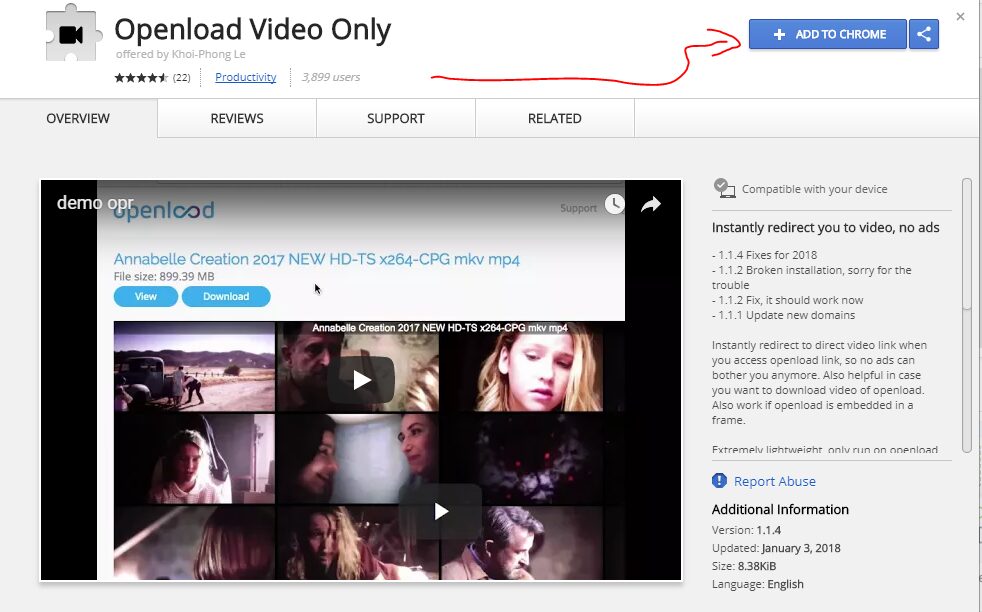982x612 pixels.
Task: Click the five-star rating display
Action: coord(141,78)
